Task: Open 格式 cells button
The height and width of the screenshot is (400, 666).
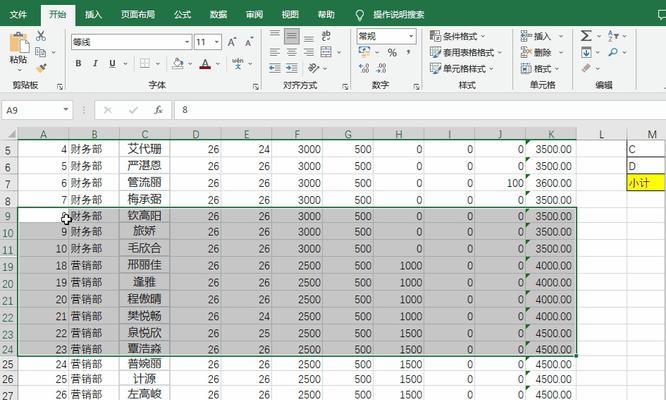Action: click(539, 68)
